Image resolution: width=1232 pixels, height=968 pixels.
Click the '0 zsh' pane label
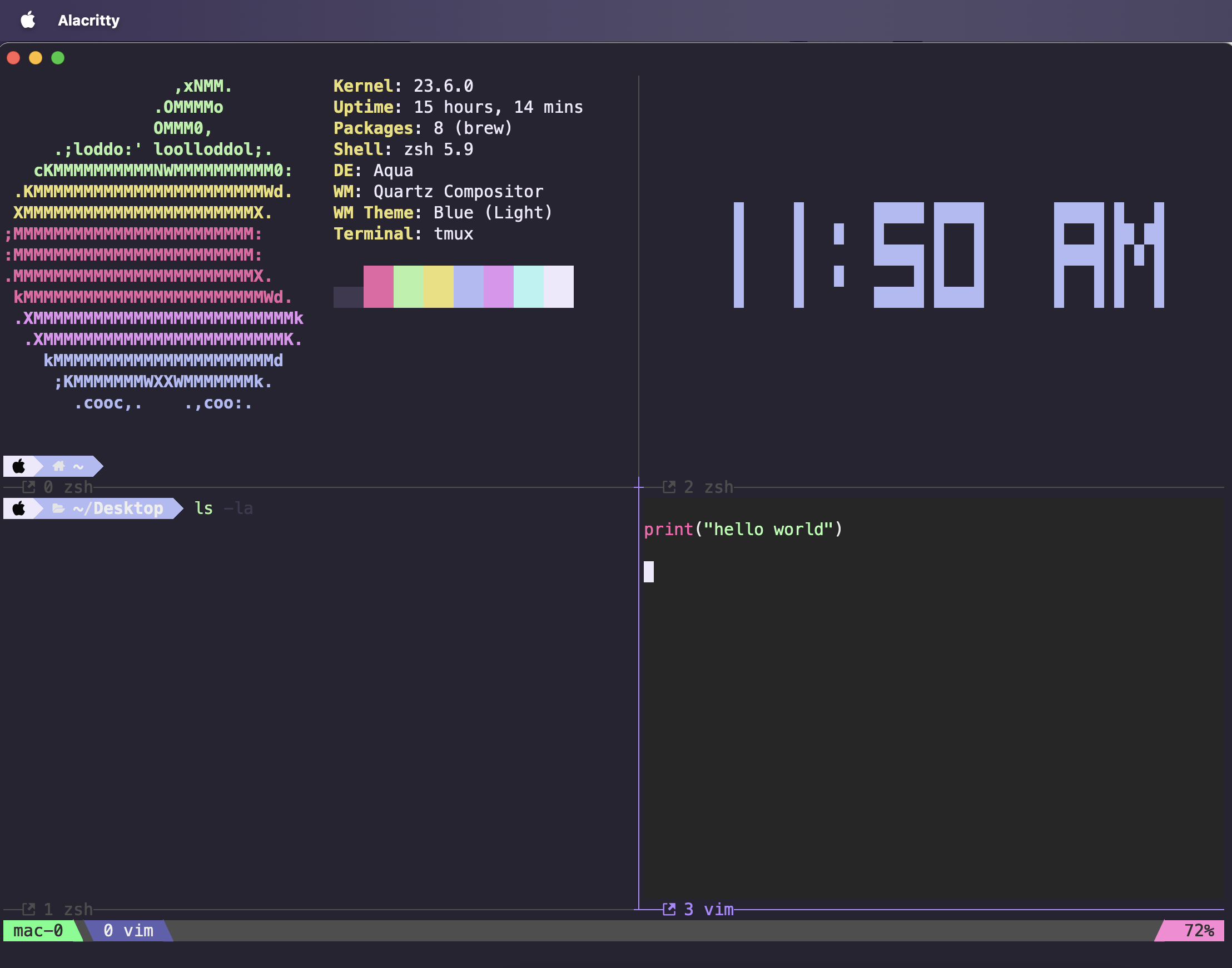click(68, 487)
